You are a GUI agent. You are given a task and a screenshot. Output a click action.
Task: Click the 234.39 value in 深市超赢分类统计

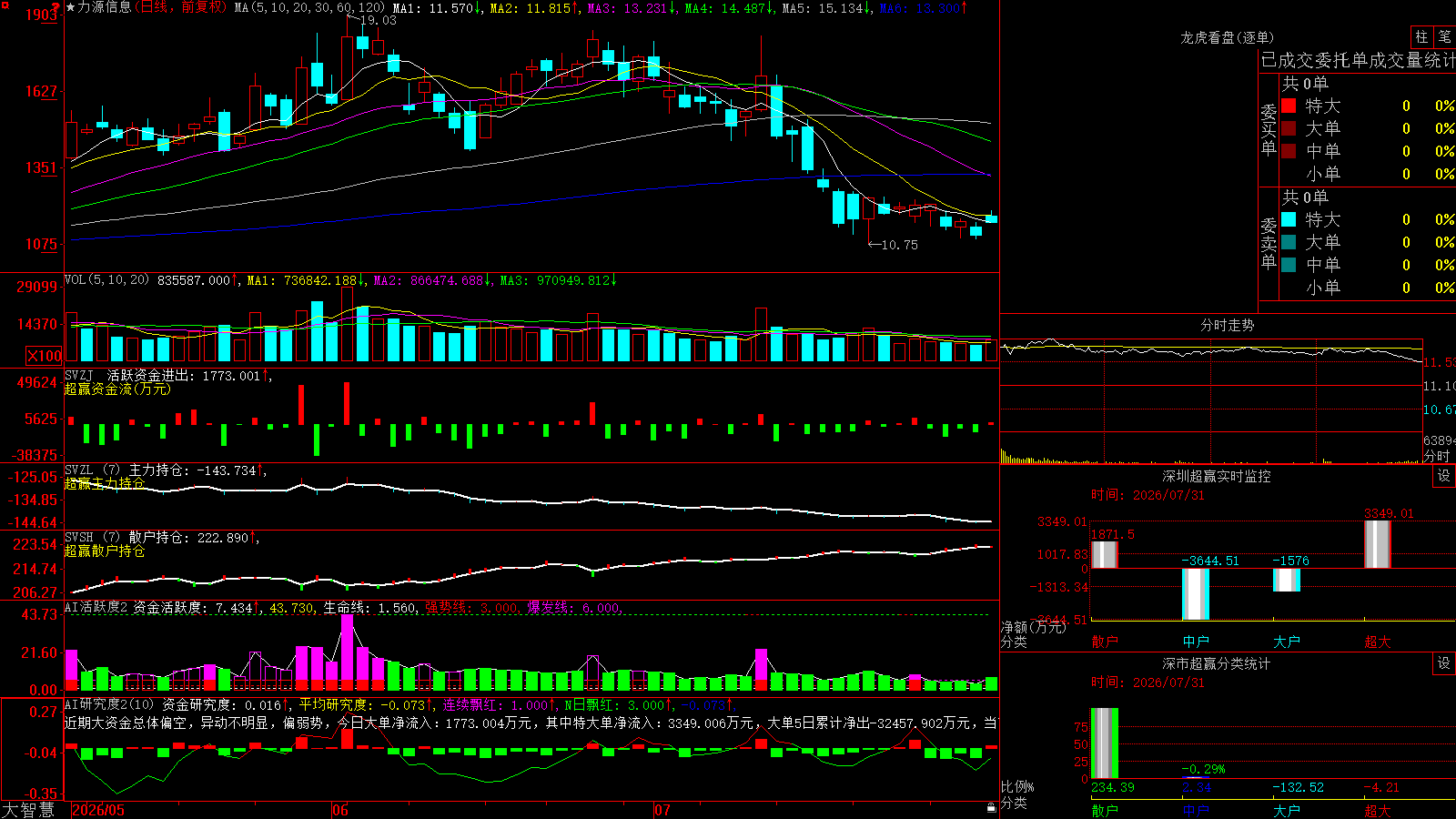click(1112, 787)
